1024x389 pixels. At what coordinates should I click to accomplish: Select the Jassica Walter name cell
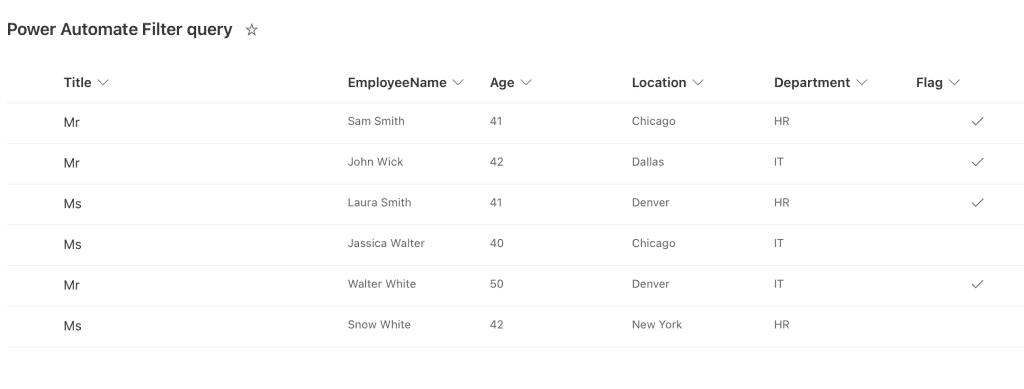[386, 243]
